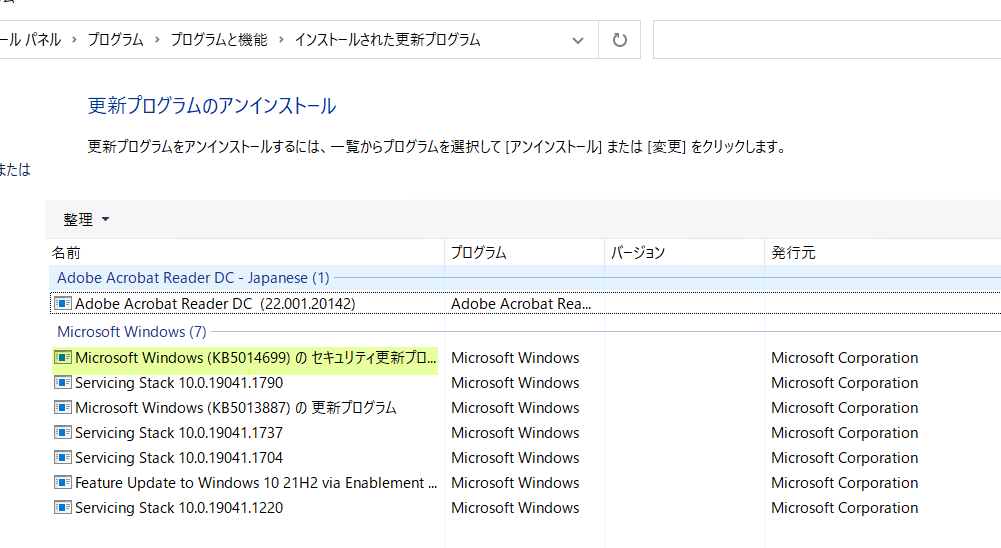Click the icon of Servicing Stack 10.0.19041.1220

63,508
